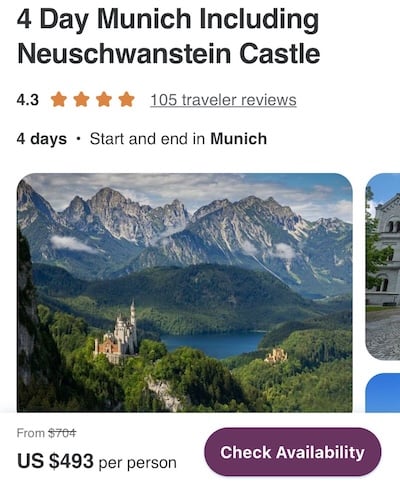Click the yellow Hohenschwangau castle in the photo
The image size is (400, 483).
[276, 355]
